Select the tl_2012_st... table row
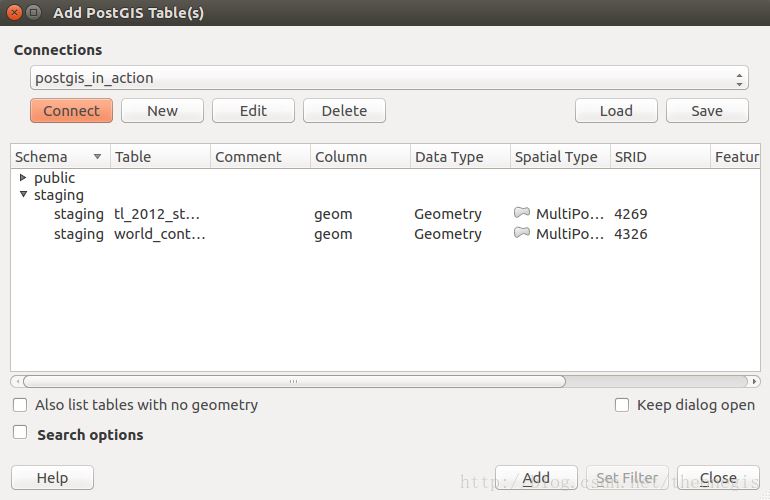Viewport: 770px width, 500px height. click(x=385, y=214)
